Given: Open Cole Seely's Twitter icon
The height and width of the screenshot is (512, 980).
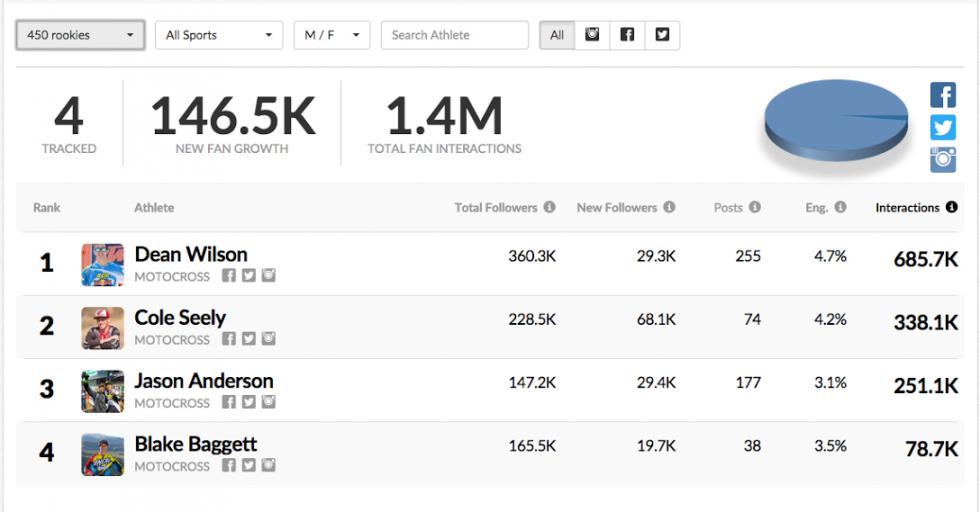Looking at the screenshot, I should click(249, 339).
